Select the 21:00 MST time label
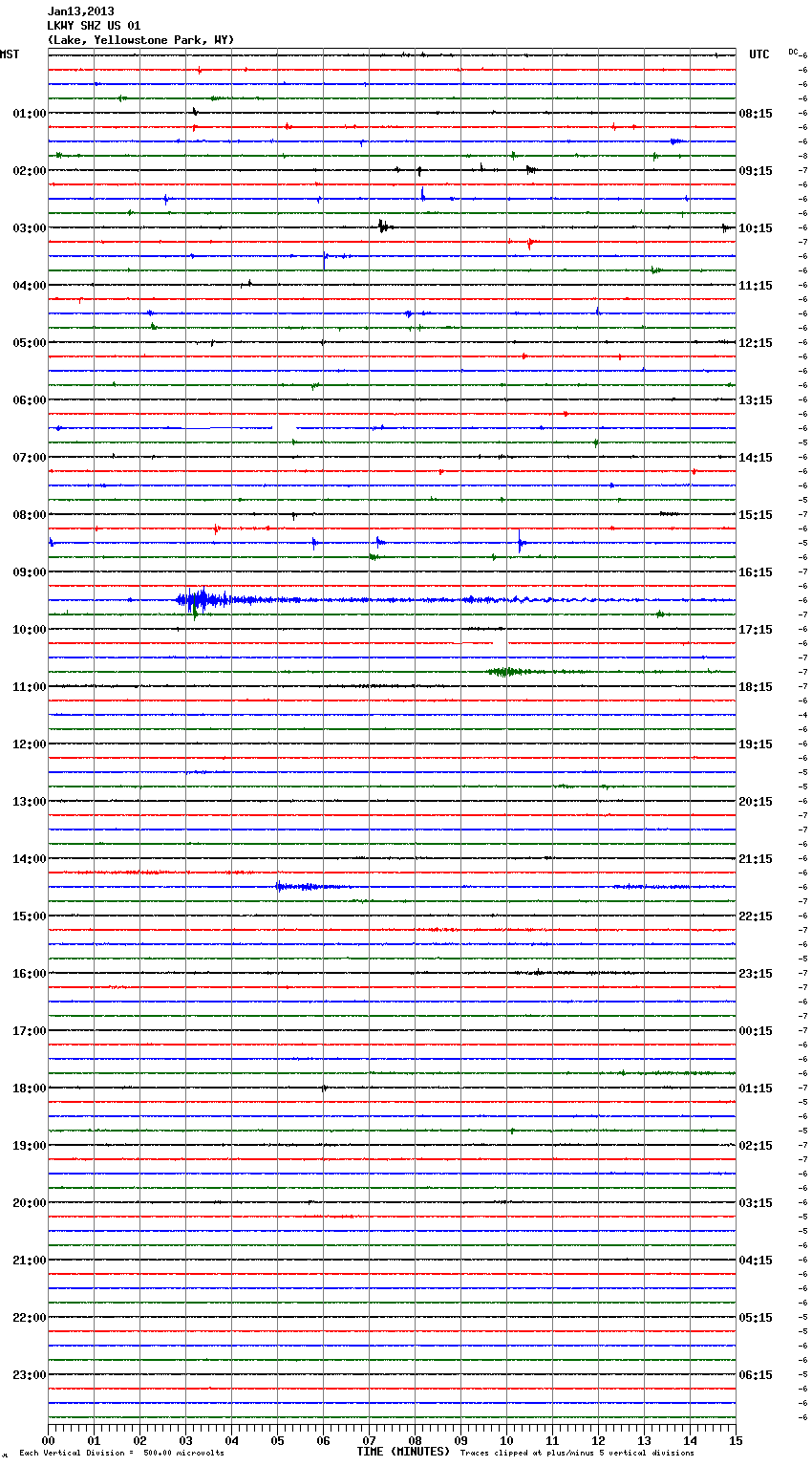The width and height of the screenshot is (812, 1466). point(30,1261)
